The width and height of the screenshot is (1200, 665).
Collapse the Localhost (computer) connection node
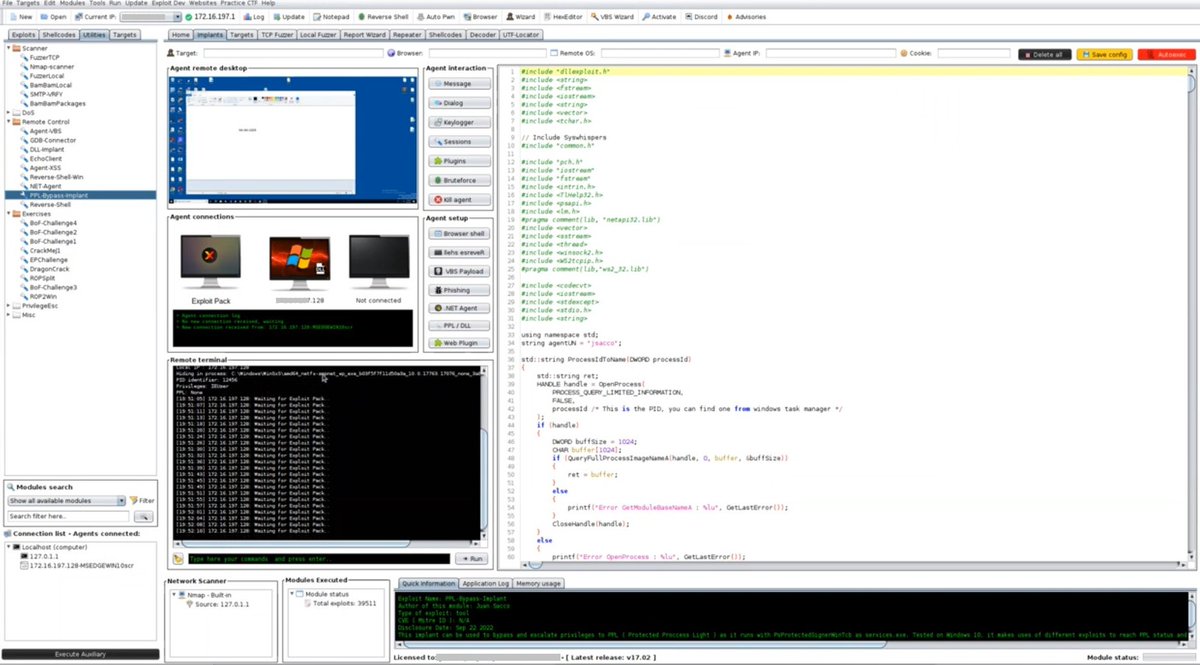coord(11,547)
